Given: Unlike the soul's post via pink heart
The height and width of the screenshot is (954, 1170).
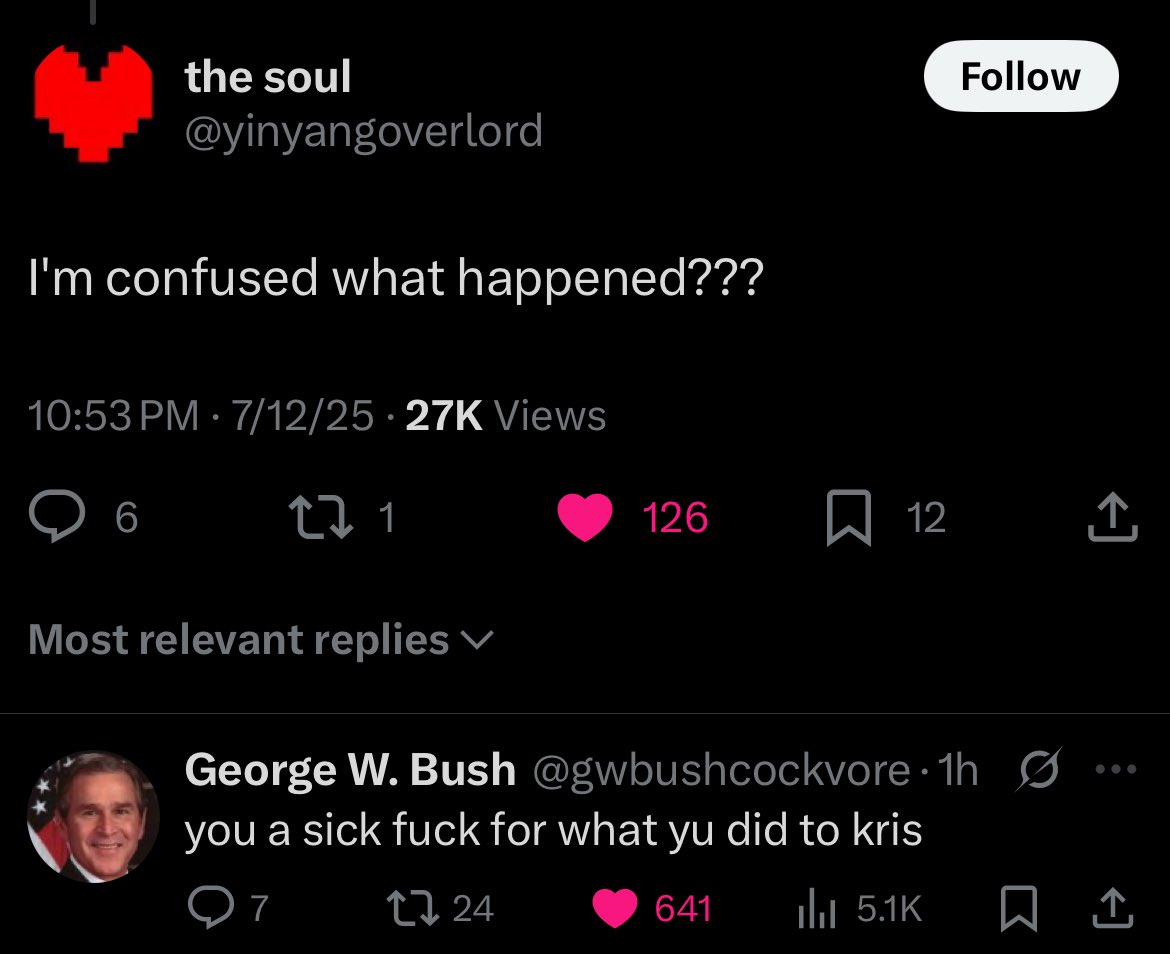Looking at the screenshot, I should pyautogui.click(x=585, y=517).
